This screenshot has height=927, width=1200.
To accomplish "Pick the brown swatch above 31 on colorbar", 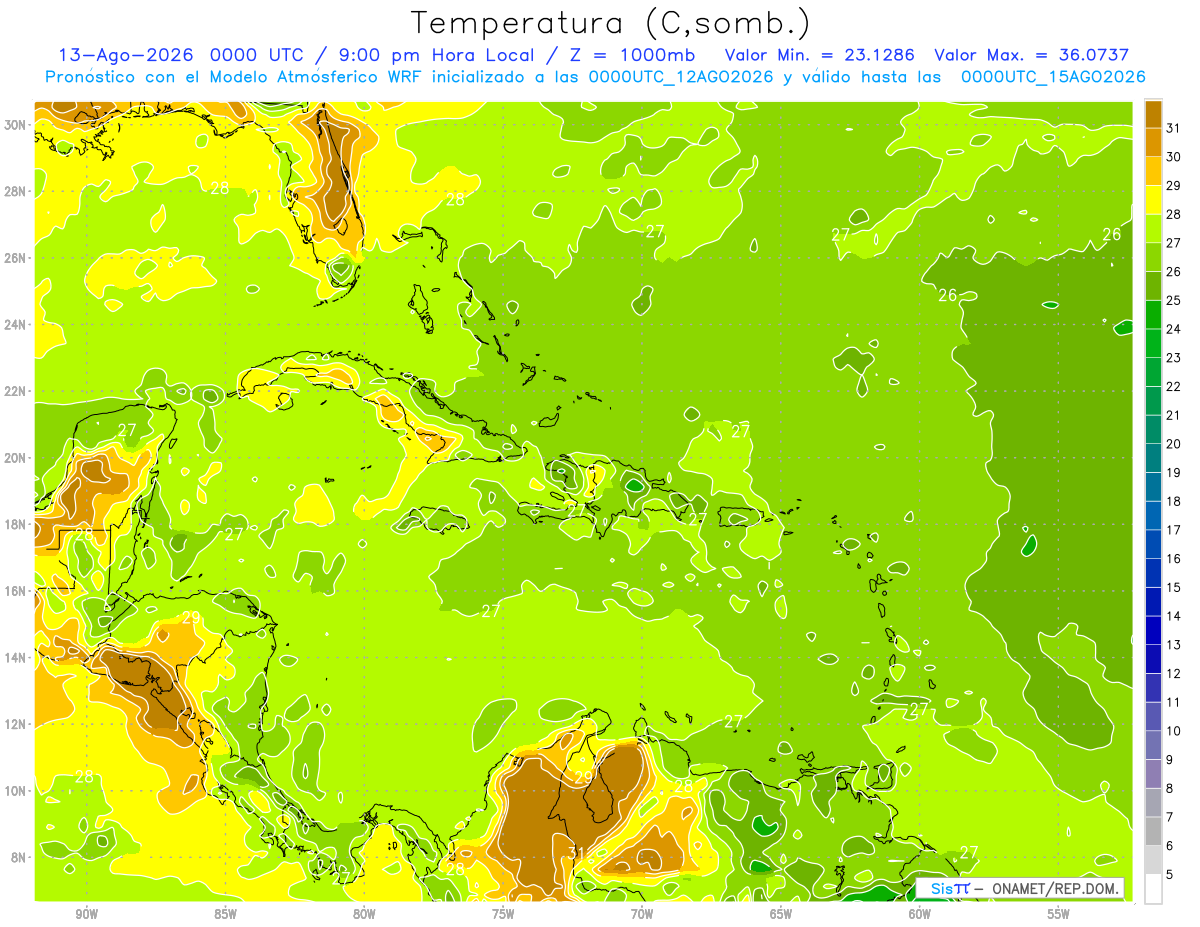I will (x=1154, y=114).
